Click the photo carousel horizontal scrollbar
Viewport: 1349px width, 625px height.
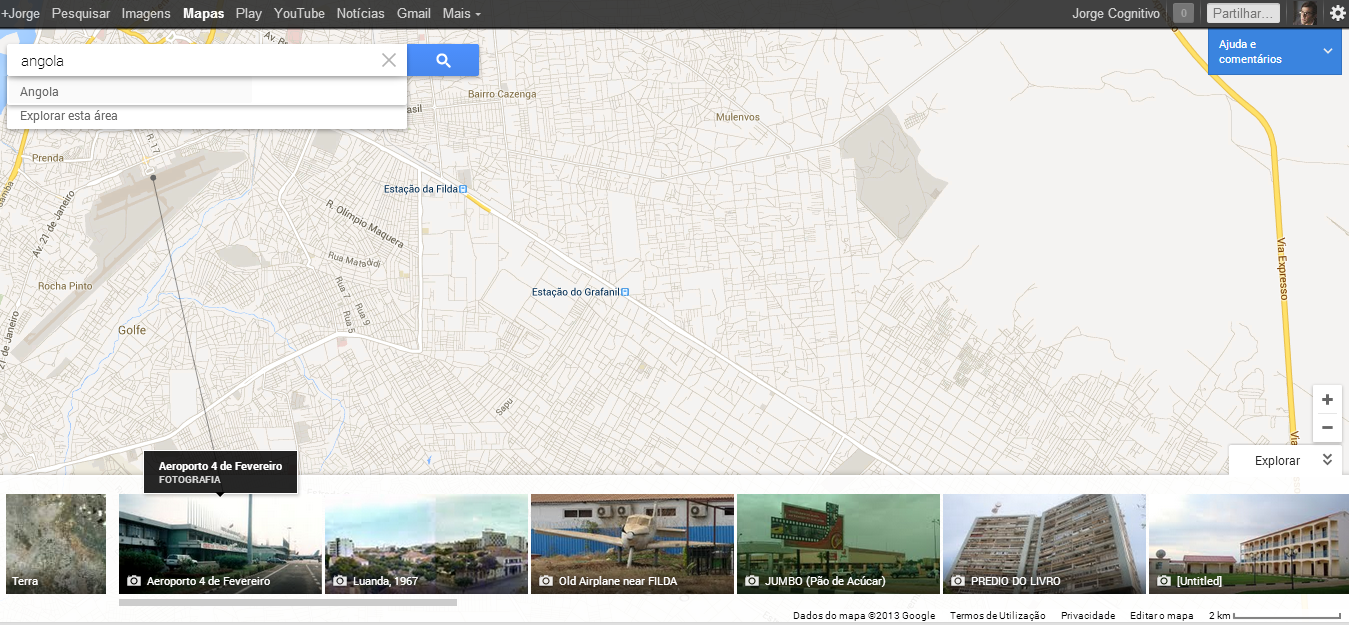pos(288,602)
